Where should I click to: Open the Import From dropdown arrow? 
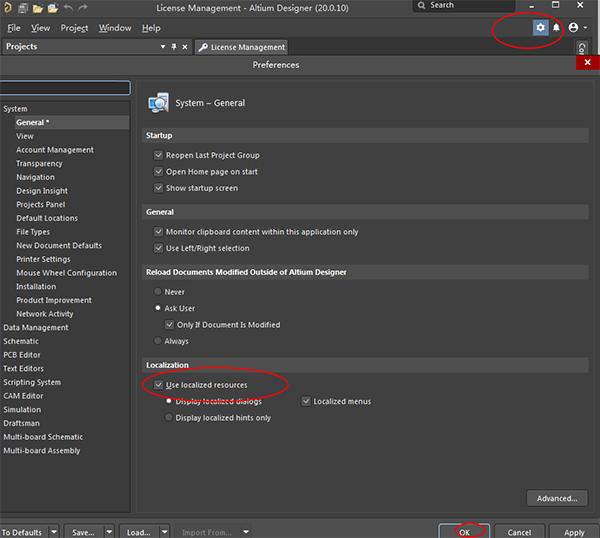(x=246, y=532)
